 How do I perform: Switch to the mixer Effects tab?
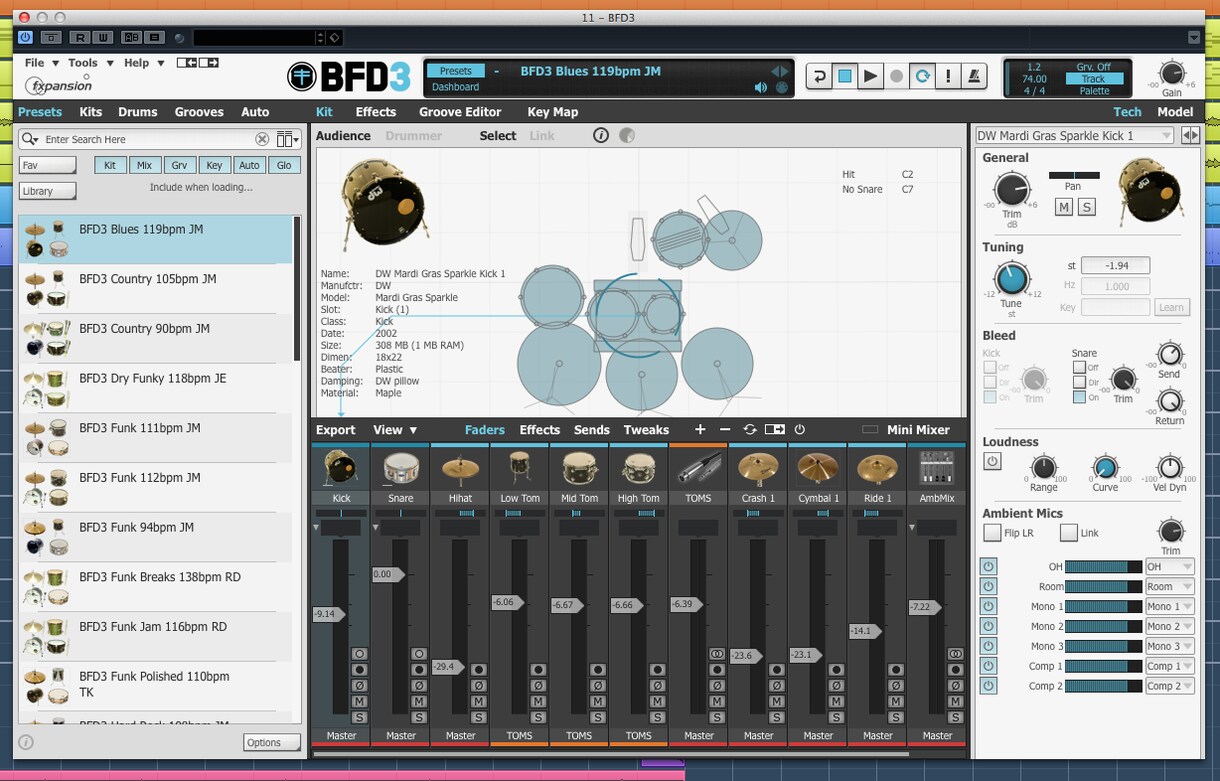tap(540, 430)
